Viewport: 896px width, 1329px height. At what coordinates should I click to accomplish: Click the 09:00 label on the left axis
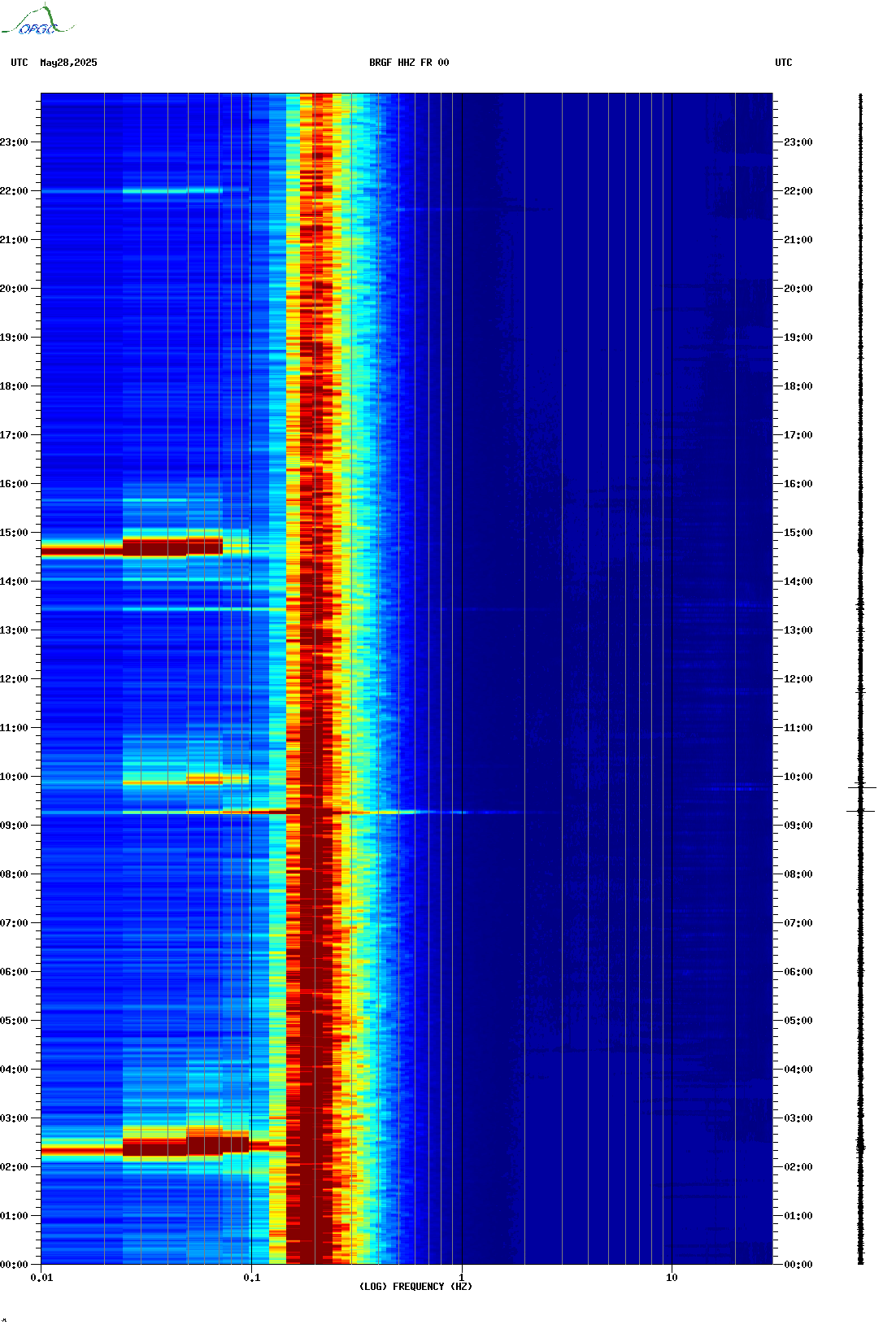pos(14,826)
